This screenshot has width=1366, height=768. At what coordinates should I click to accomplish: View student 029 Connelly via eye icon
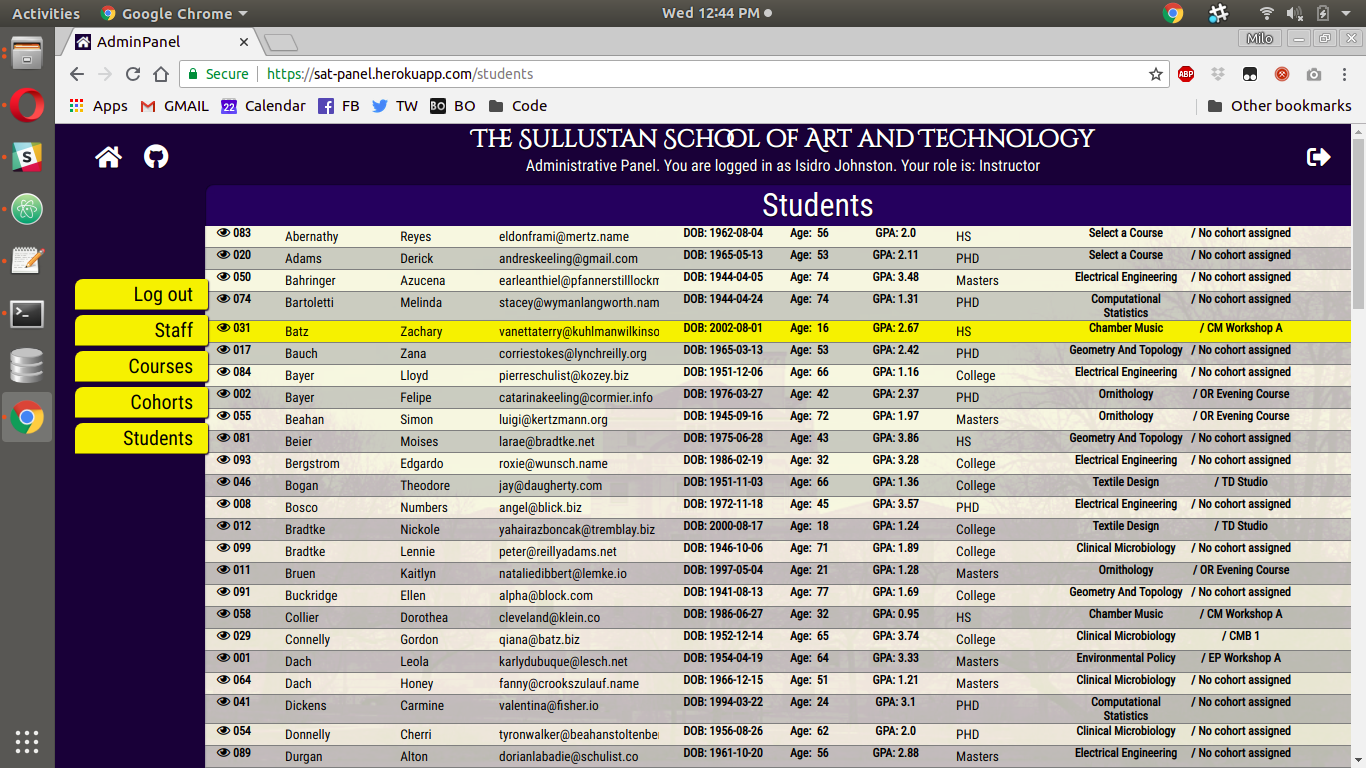point(223,636)
